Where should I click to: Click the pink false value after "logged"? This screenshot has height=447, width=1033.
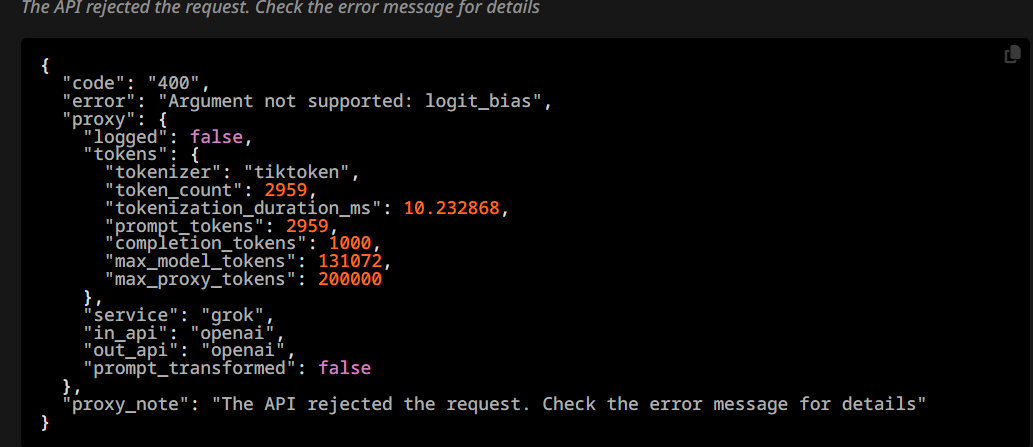pyautogui.click(x=216, y=138)
